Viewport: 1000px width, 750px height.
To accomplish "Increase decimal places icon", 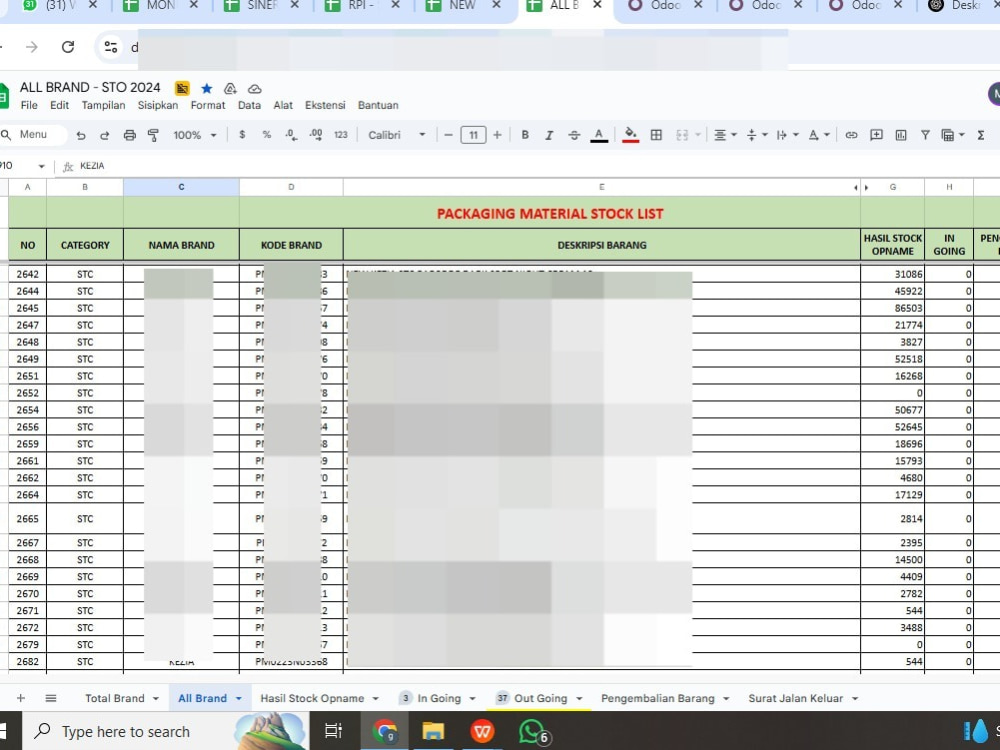I will pyautogui.click(x=316, y=135).
